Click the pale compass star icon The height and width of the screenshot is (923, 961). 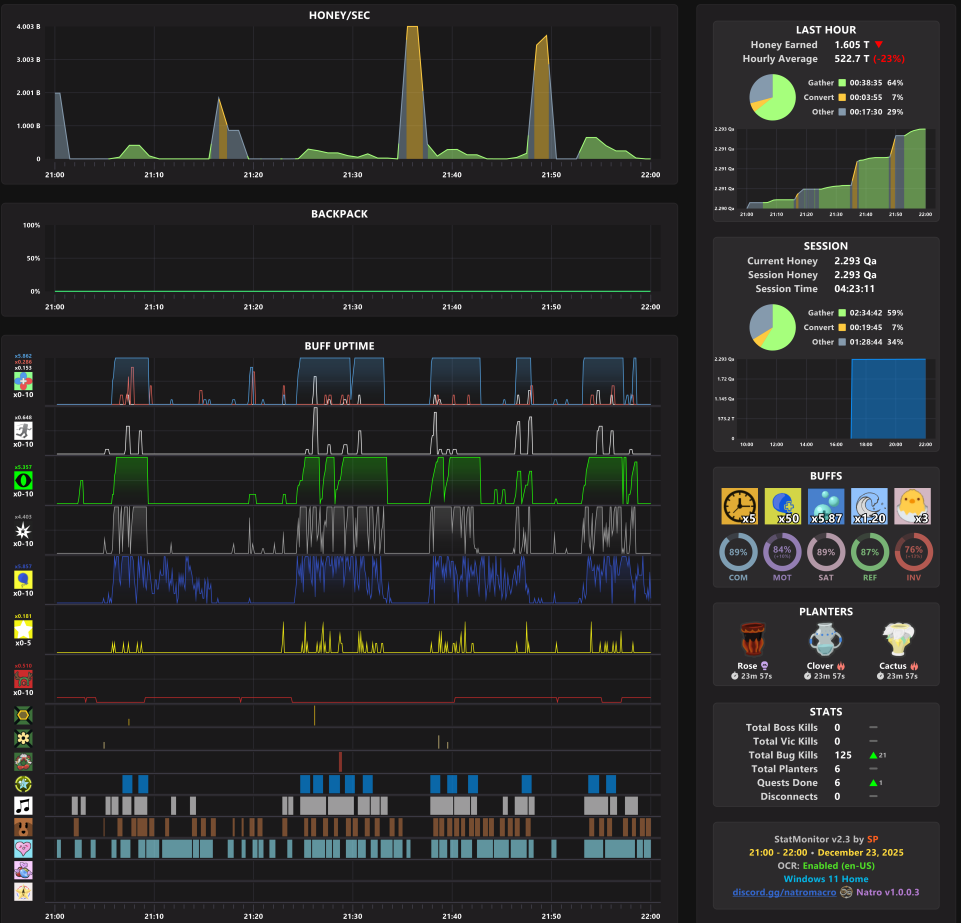tap(23, 892)
